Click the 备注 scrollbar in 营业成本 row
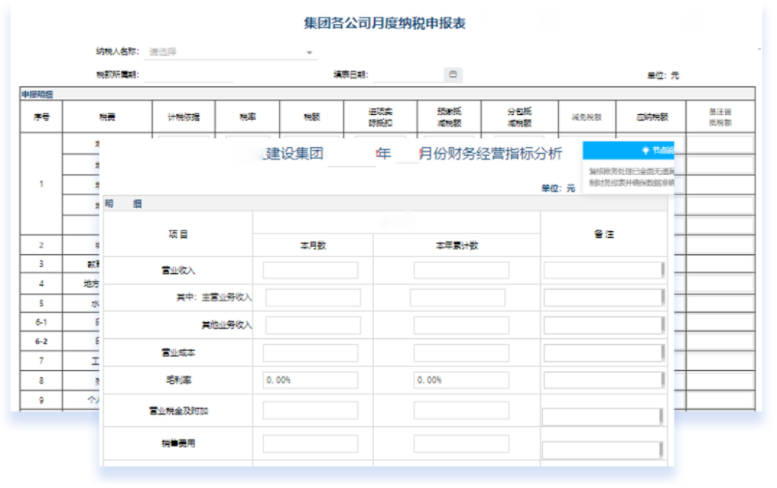Viewport: 777px width, 488px height. coord(662,352)
